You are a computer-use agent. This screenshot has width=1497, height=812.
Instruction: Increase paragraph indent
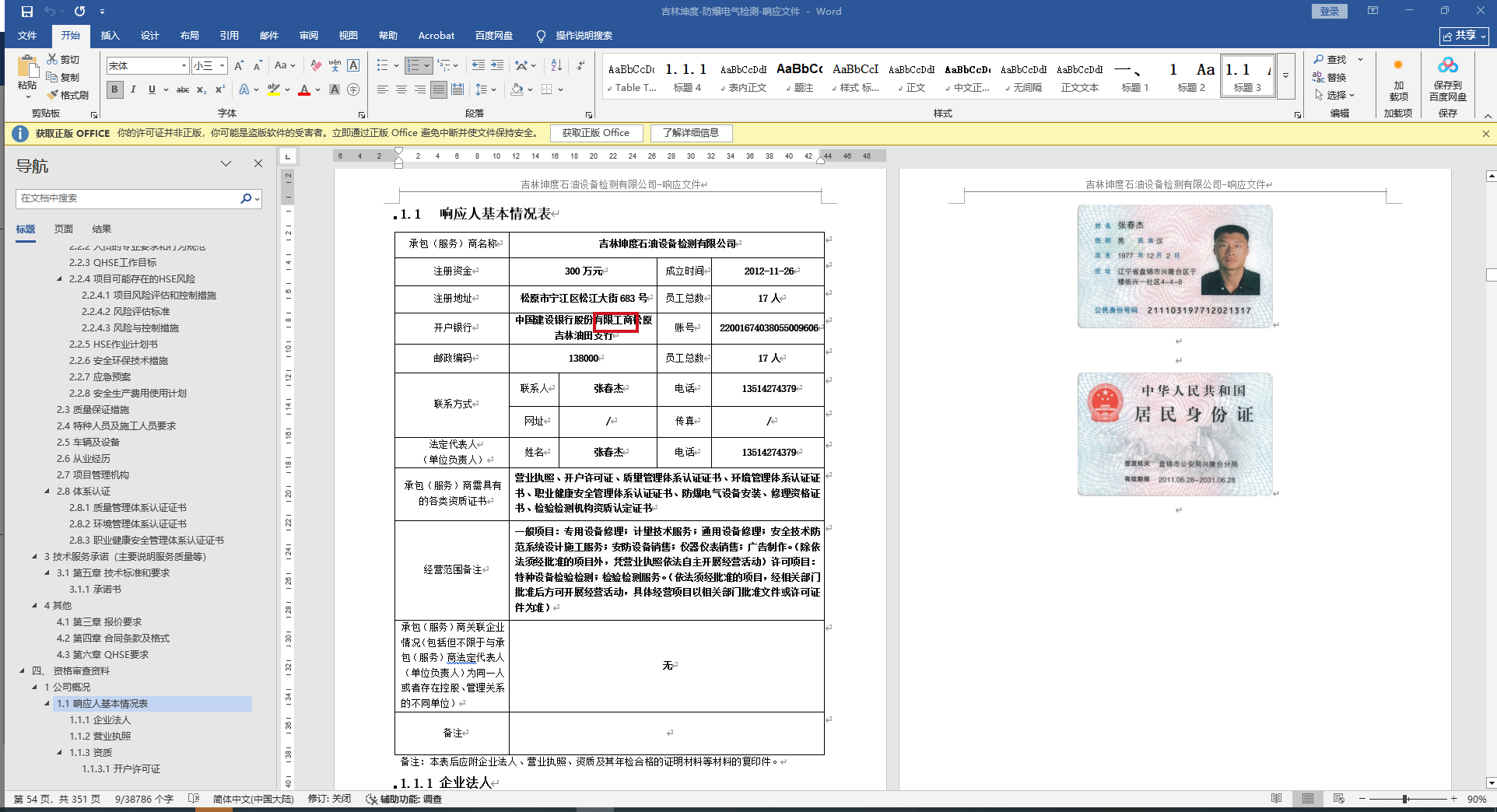497,66
